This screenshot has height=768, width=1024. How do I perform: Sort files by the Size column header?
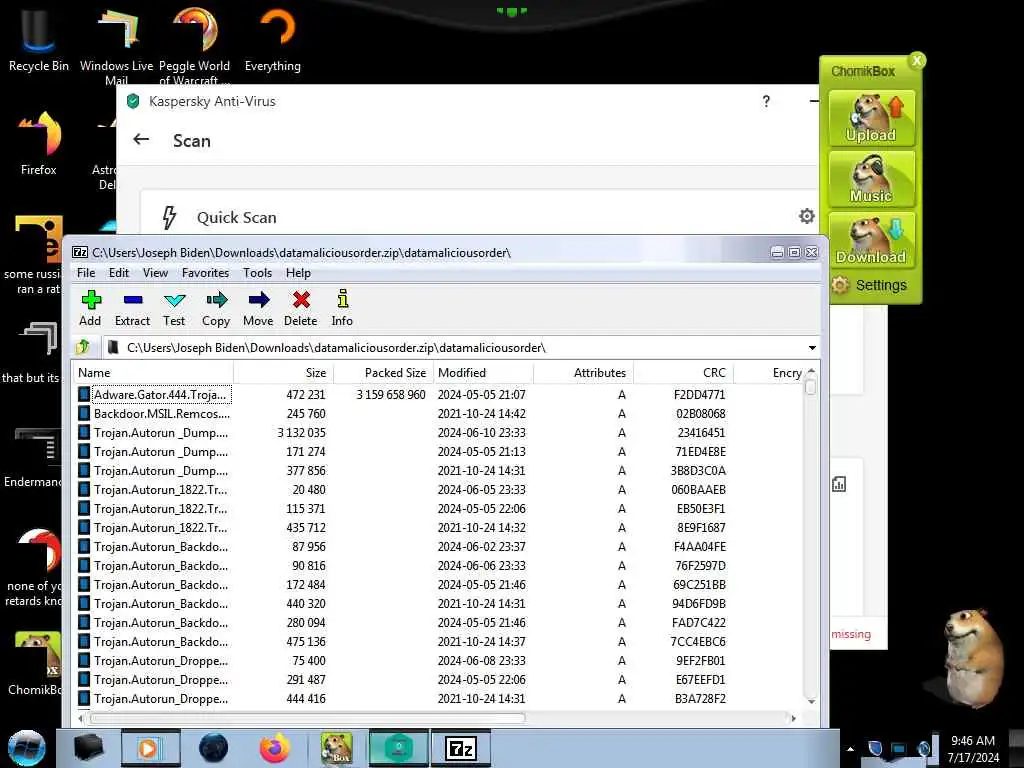coord(284,373)
